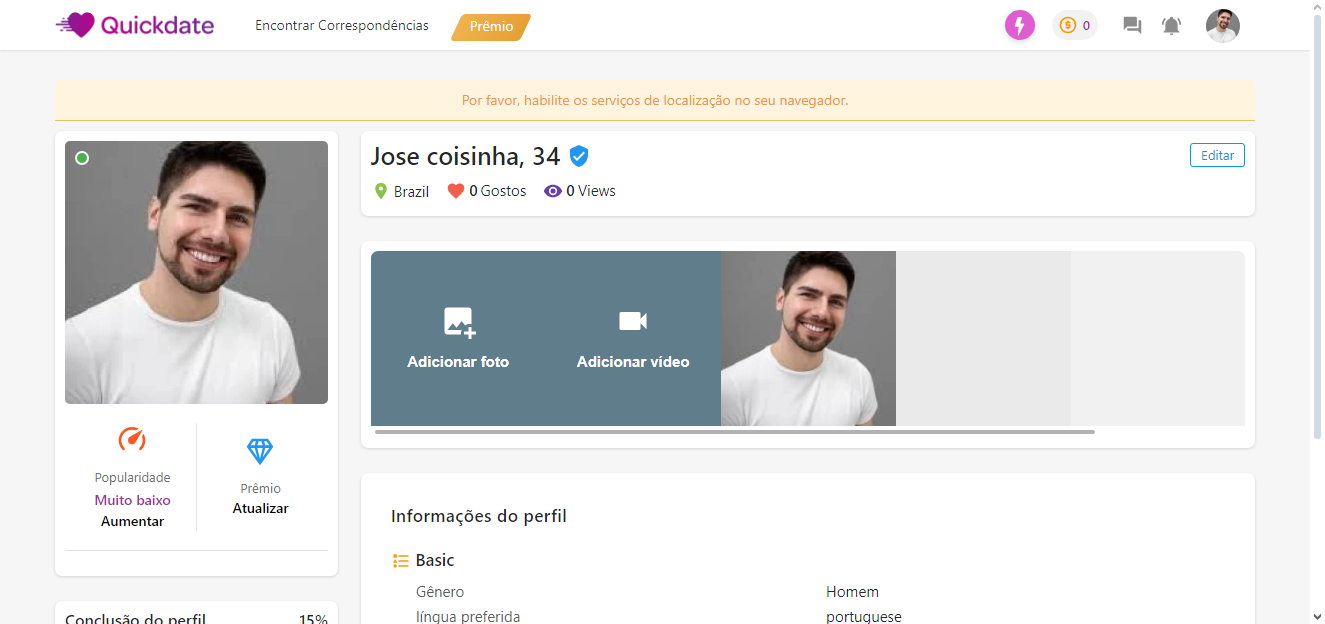Click the pink lightning boost icon
The height and width of the screenshot is (624, 1325).
[x=1019, y=25]
